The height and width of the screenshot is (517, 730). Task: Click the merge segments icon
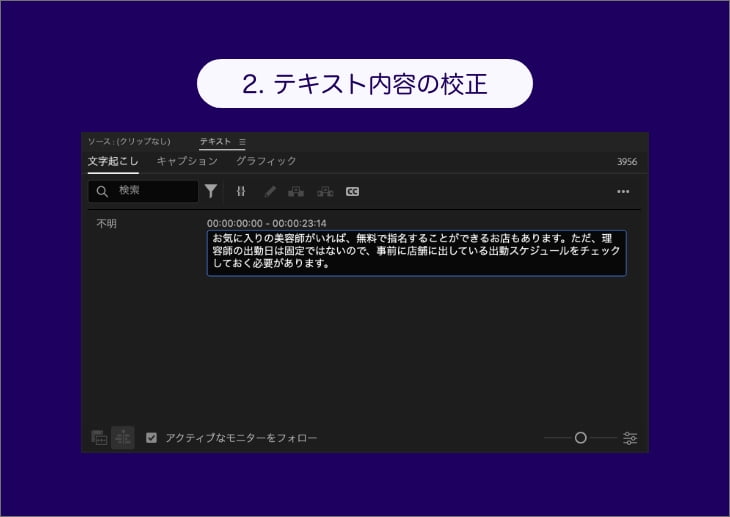coord(296,191)
